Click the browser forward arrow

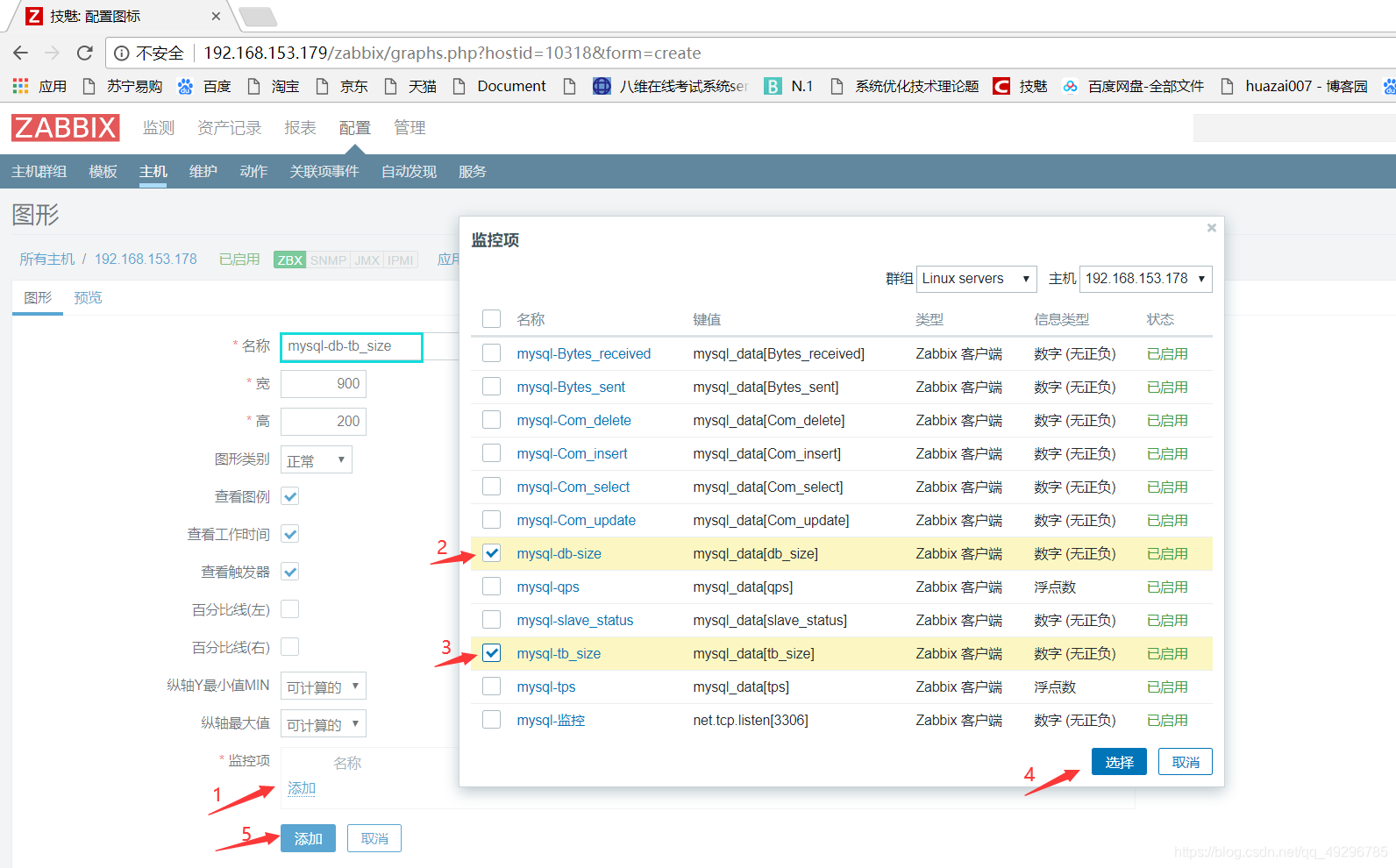click(x=52, y=53)
